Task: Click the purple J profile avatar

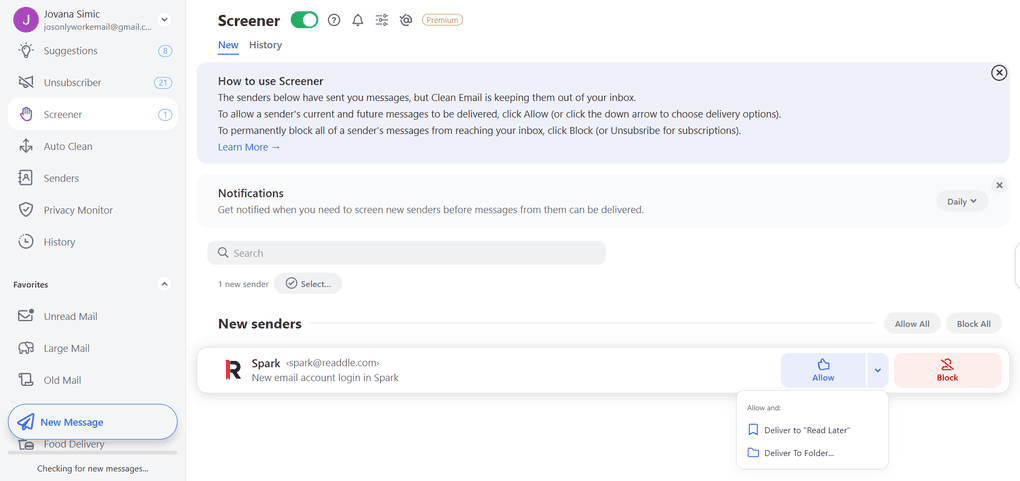Action: (x=26, y=20)
